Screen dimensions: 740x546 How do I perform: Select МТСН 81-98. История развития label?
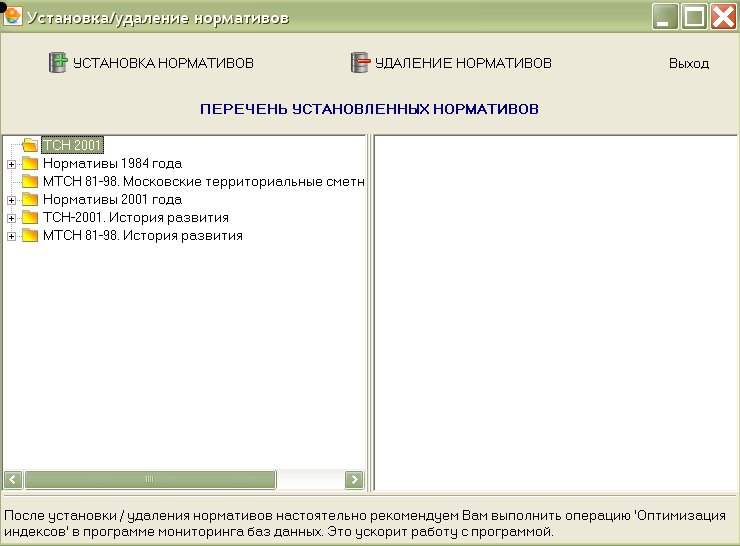143,235
